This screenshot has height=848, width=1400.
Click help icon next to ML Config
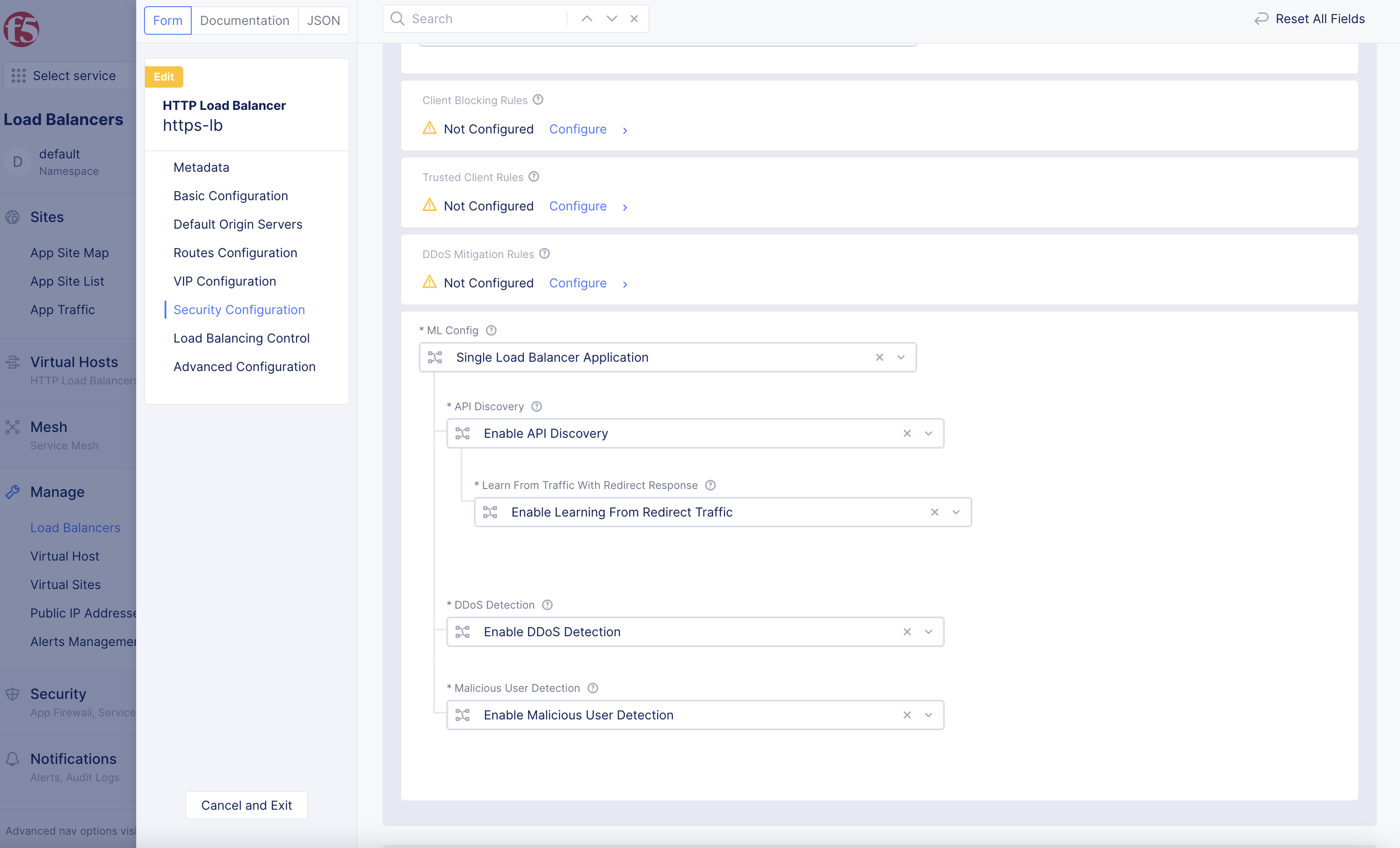491,330
